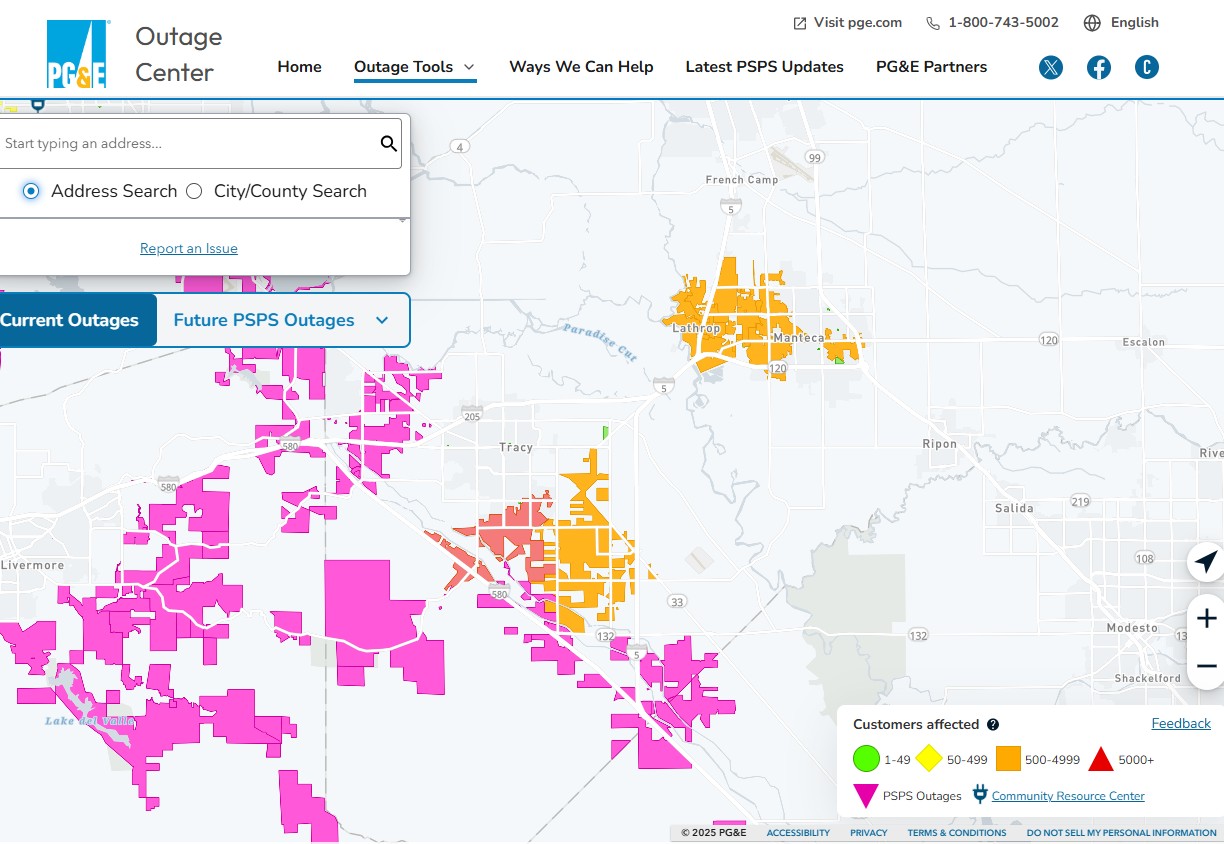Screen dimensions: 1224x844
Task: Click the plug icon beside Community Resource Center
Action: click(x=980, y=796)
